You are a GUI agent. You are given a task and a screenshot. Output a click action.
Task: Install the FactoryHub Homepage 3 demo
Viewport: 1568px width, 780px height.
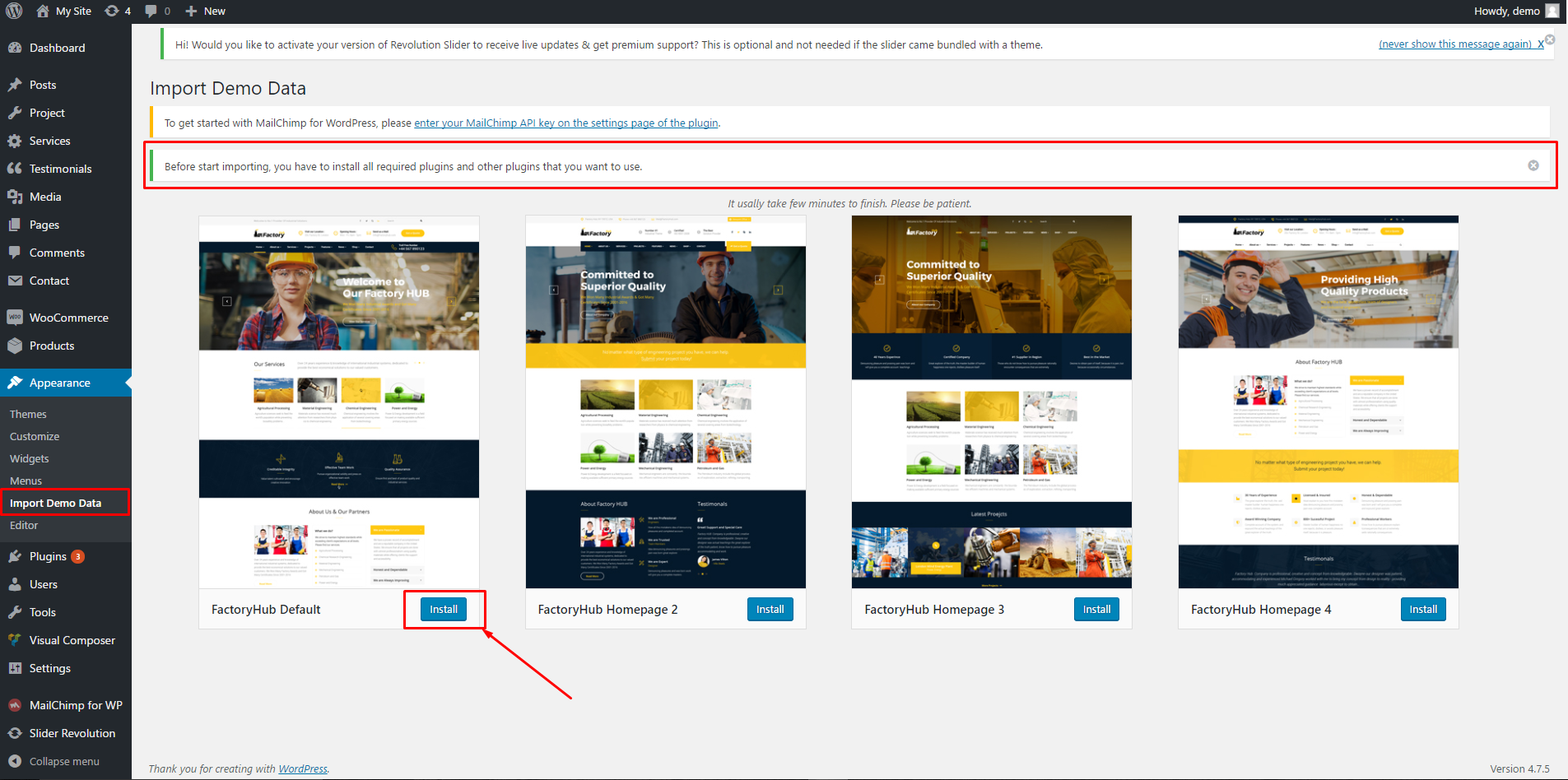[1096, 609]
